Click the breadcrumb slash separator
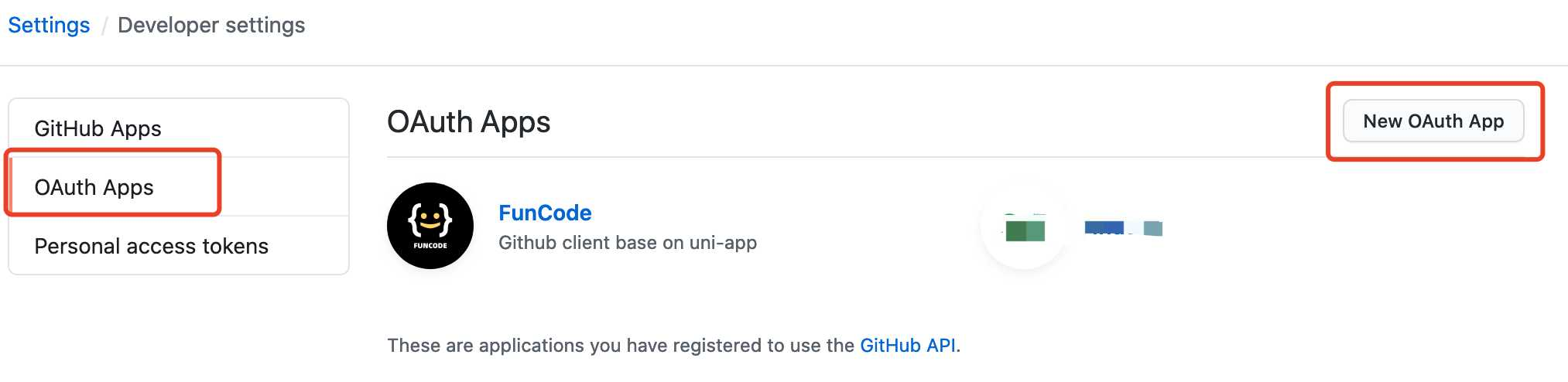Viewport: 1568px width, 382px height. click(104, 26)
